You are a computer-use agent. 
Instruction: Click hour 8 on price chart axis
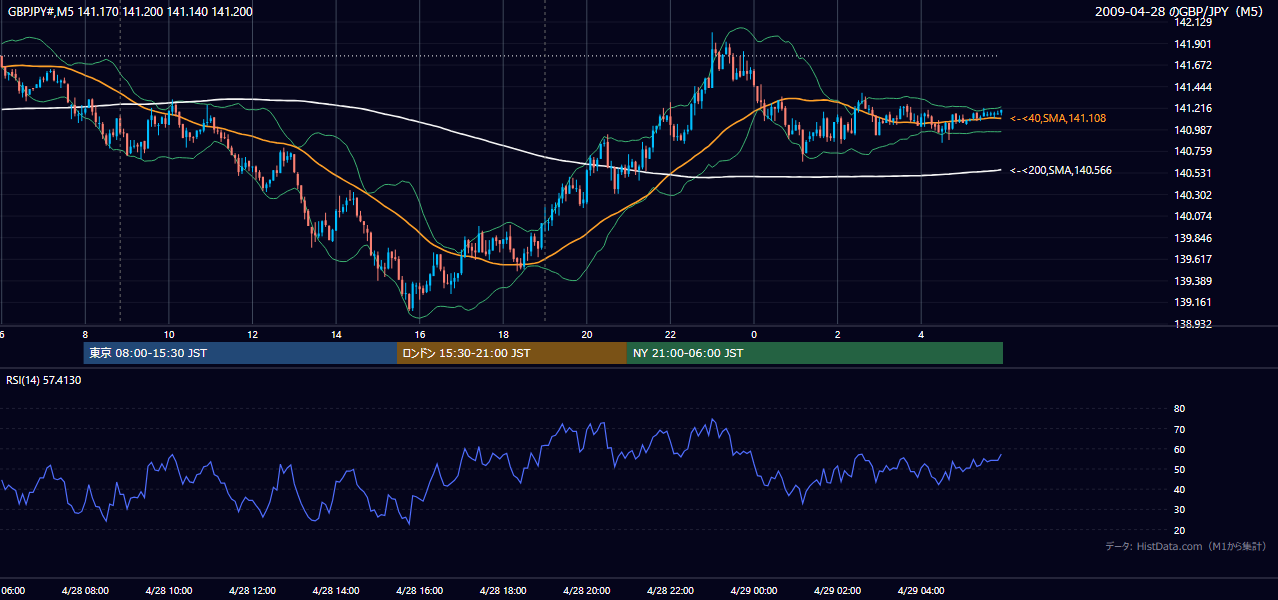(85, 335)
